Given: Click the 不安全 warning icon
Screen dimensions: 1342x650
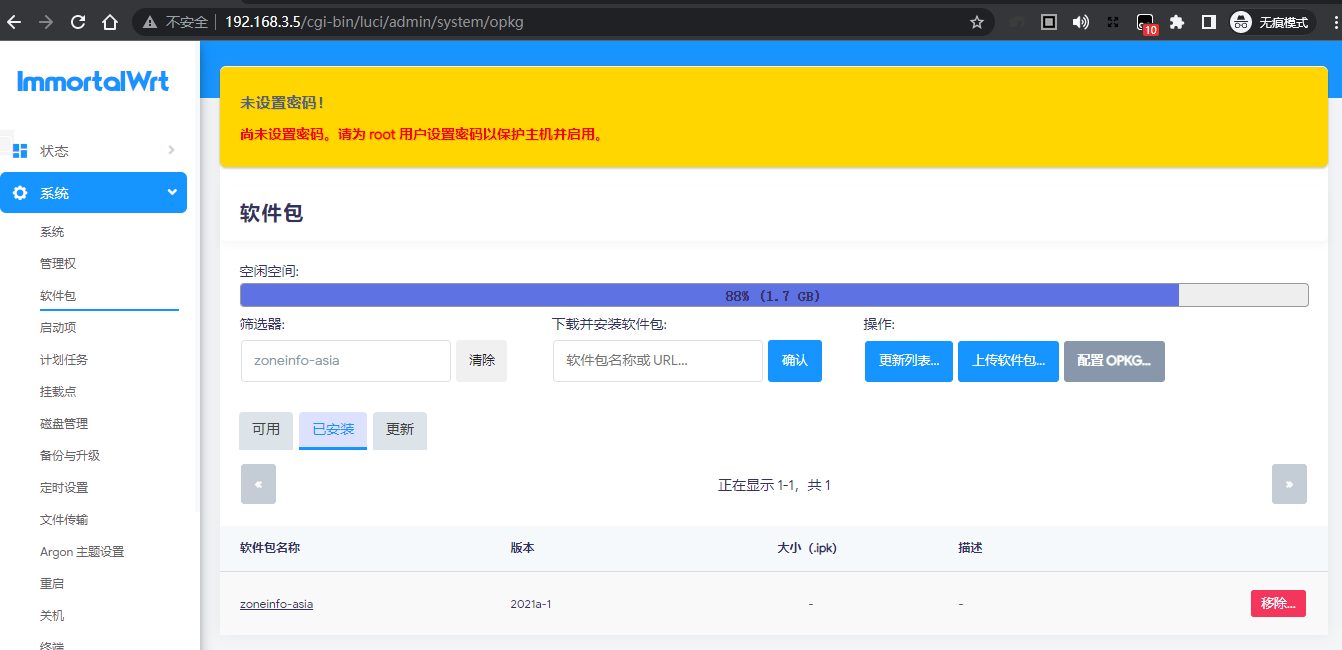Looking at the screenshot, I should coord(148,21).
